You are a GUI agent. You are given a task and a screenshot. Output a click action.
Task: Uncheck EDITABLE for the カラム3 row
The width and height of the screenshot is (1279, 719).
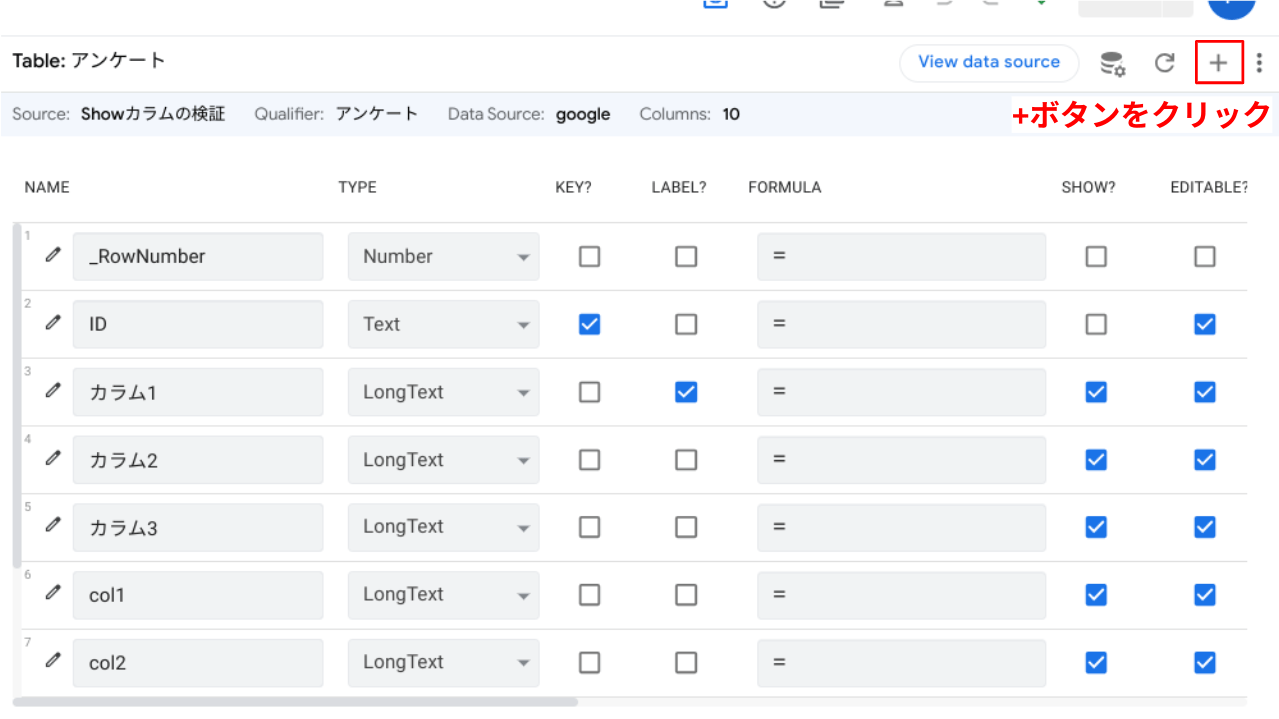[x=1205, y=527]
